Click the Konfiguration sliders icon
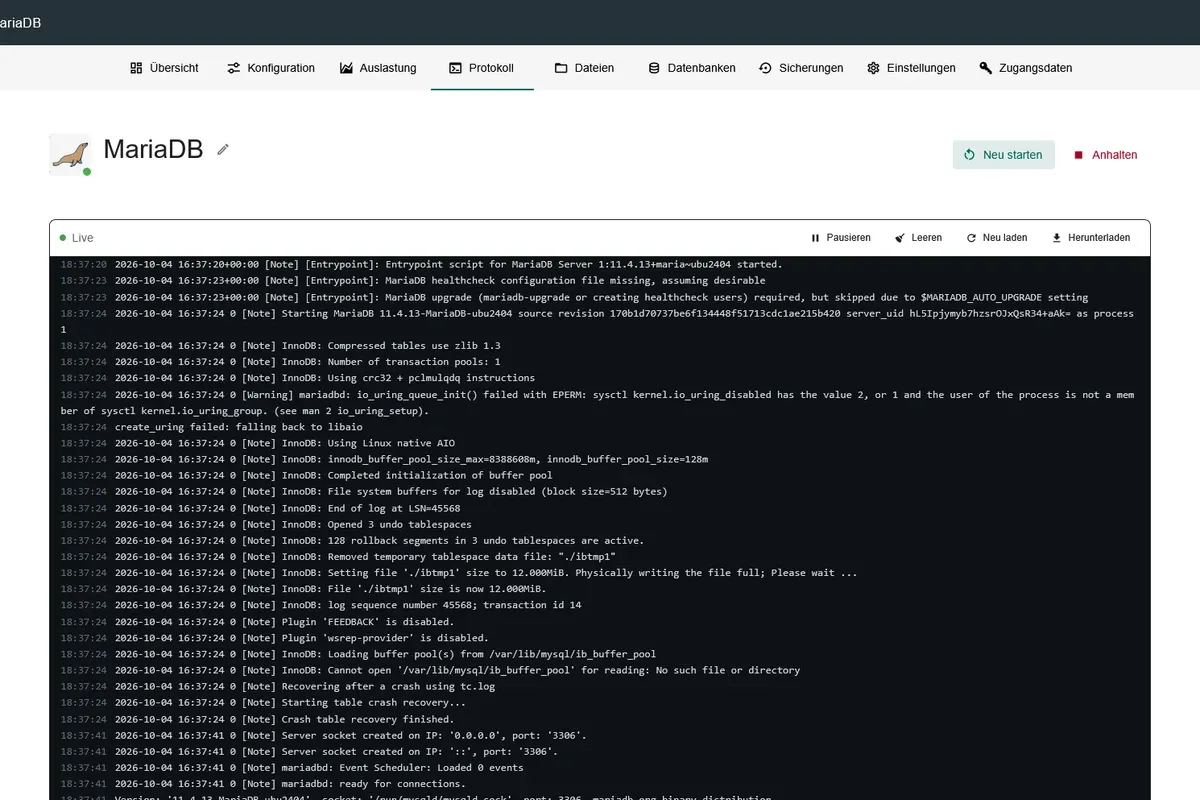 [x=234, y=68]
